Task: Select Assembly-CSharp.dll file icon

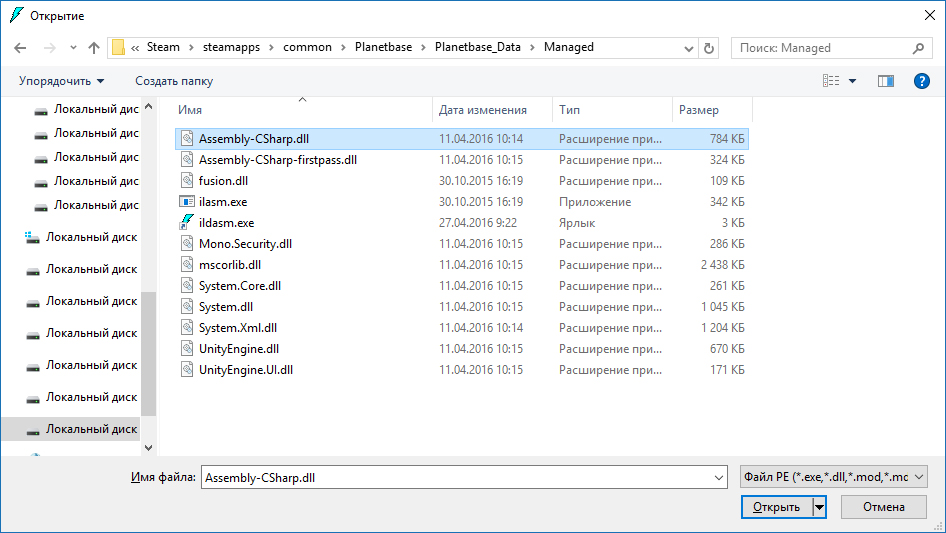Action: pos(188,138)
